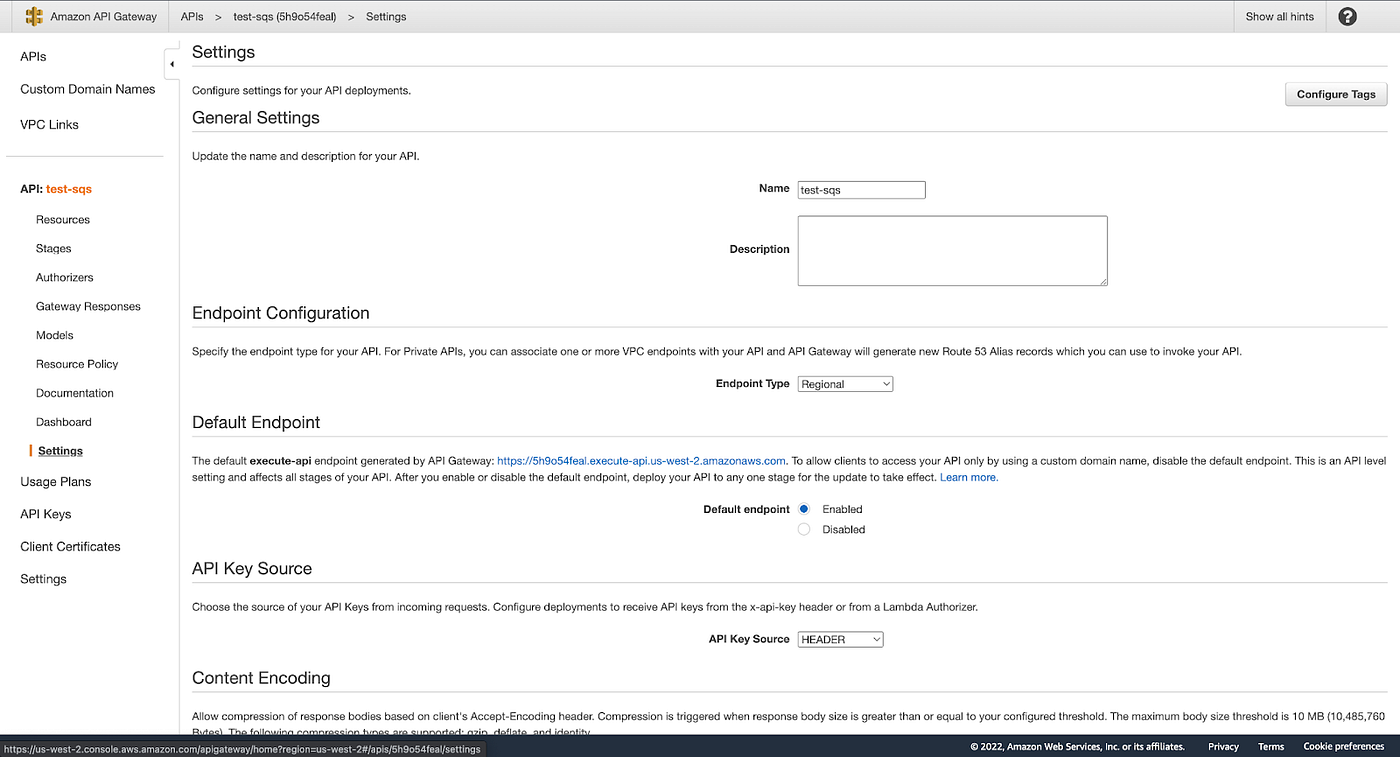Click the Settings breadcrumb
Viewport: 1400px width, 757px height.
pyautogui.click(x=386, y=17)
